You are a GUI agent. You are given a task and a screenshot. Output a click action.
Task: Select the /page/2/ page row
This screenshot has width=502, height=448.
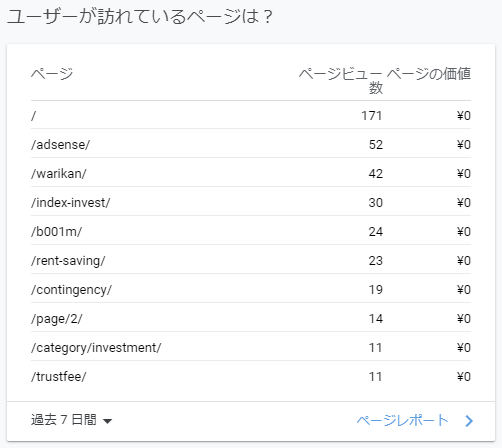point(251,318)
